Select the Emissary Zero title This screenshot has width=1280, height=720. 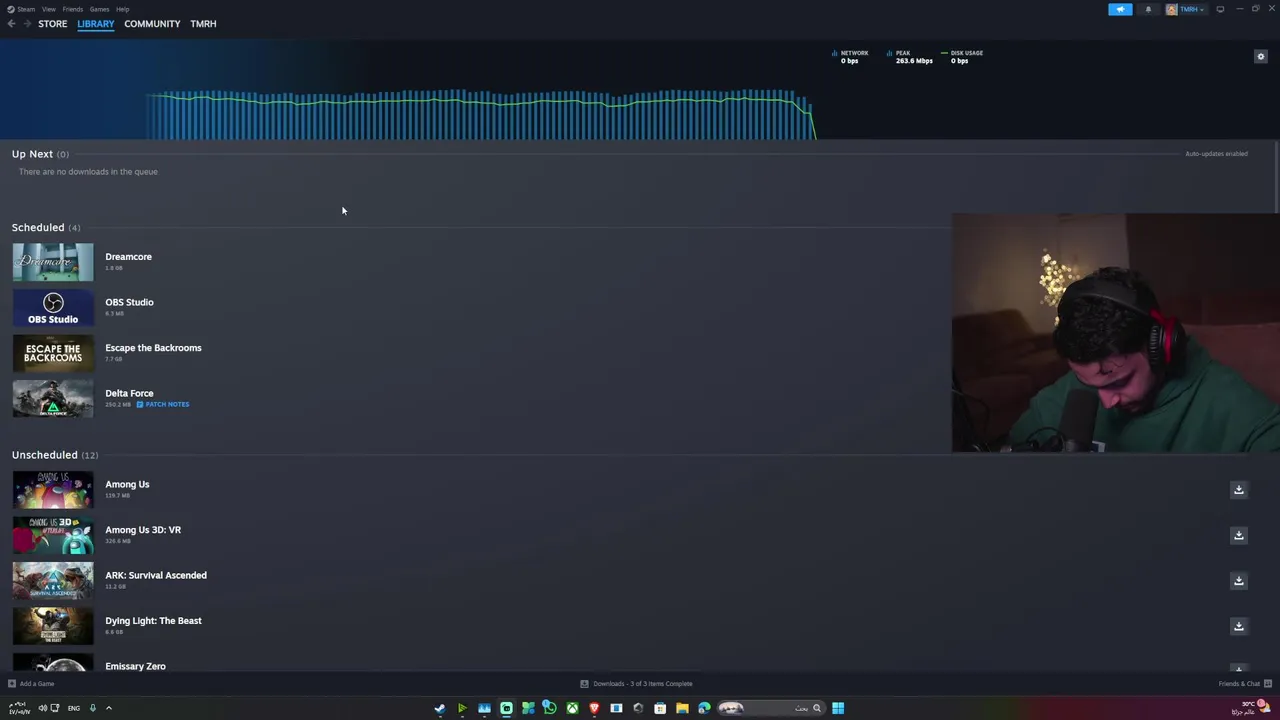(x=136, y=666)
